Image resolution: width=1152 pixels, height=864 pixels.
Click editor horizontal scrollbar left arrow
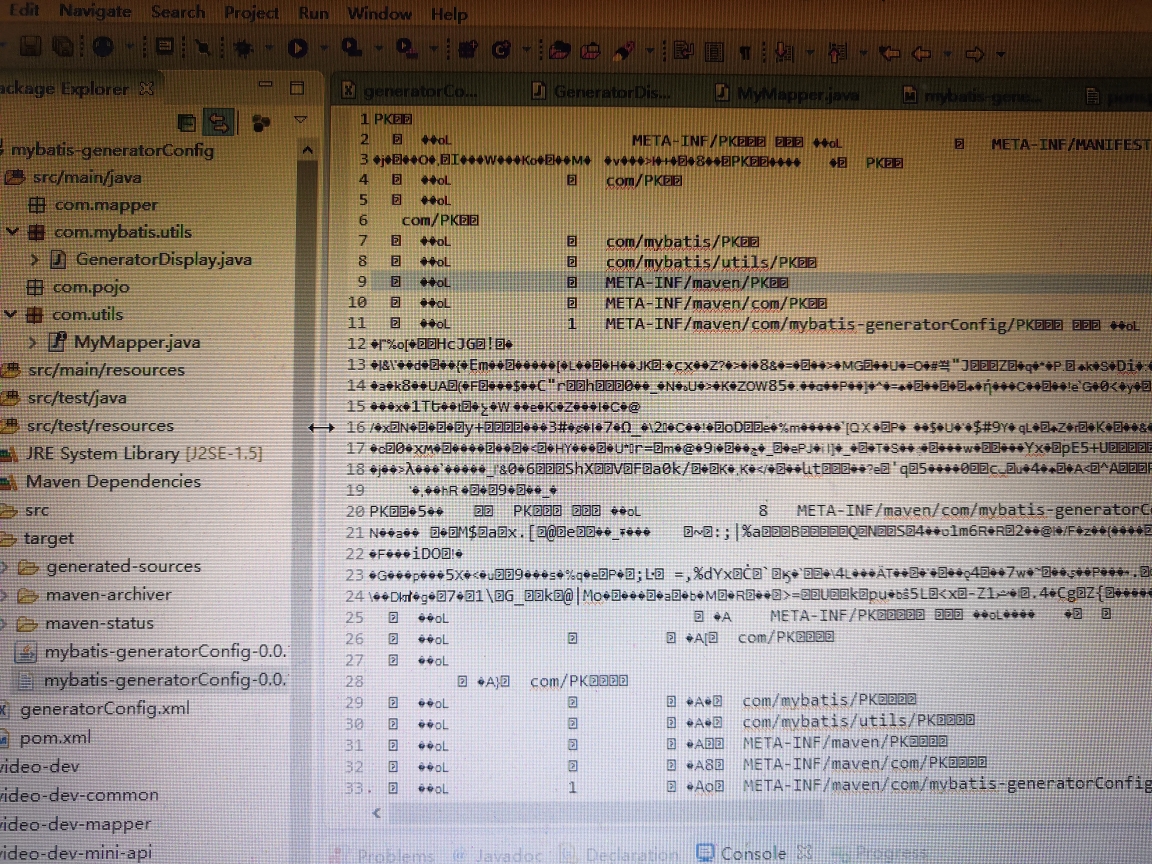(376, 813)
